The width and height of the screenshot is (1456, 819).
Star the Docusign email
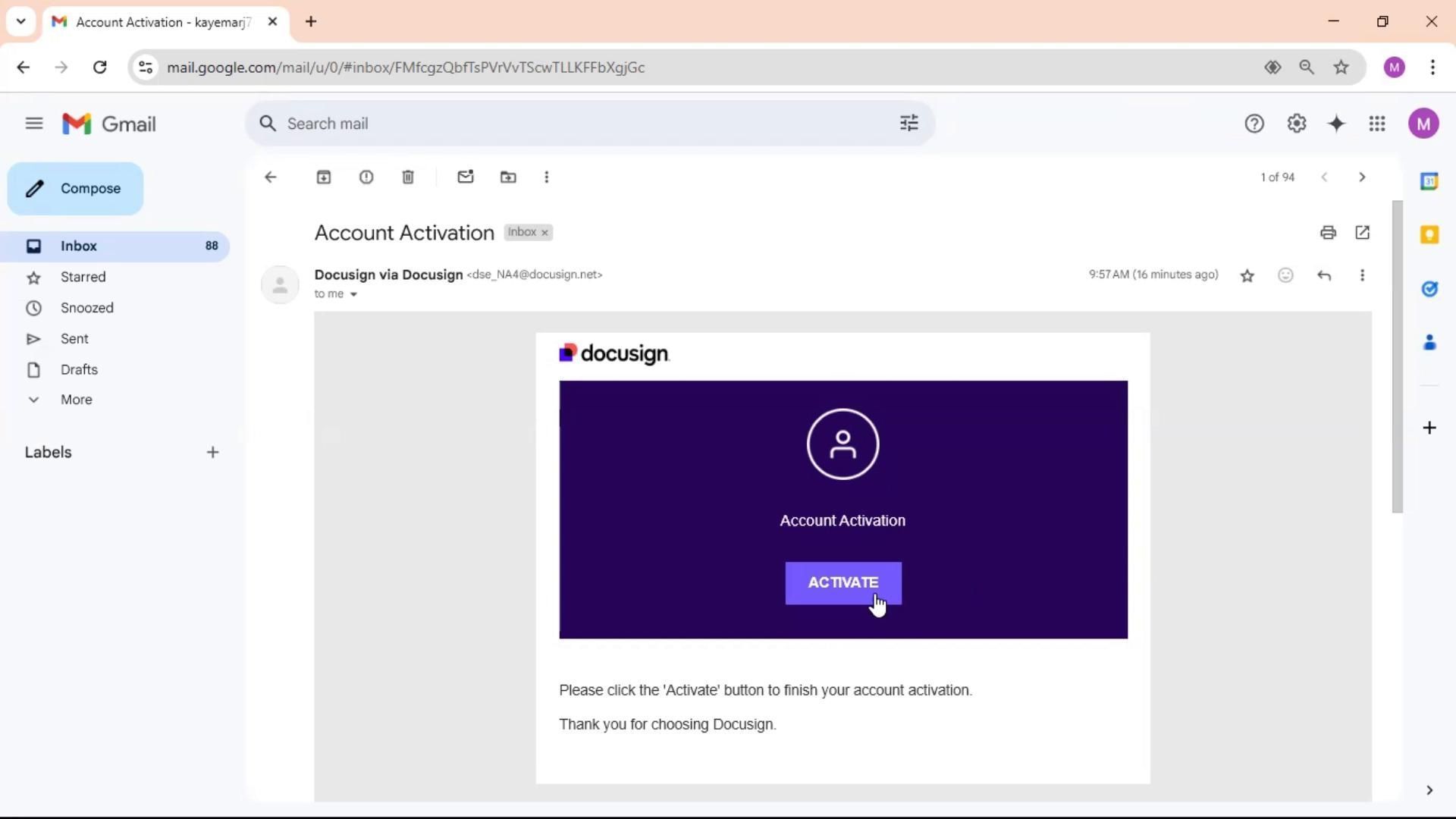pyautogui.click(x=1247, y=275)
